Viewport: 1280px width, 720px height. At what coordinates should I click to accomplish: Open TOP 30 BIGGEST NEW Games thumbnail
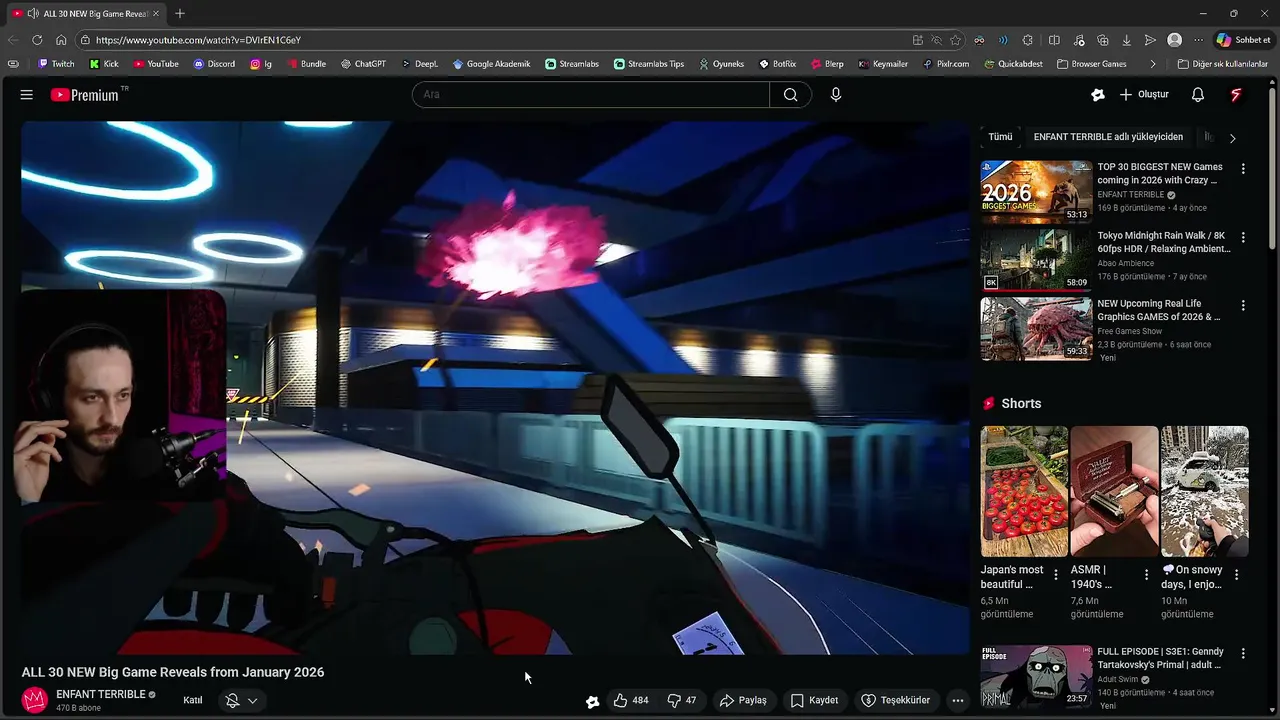[1036, 192]
